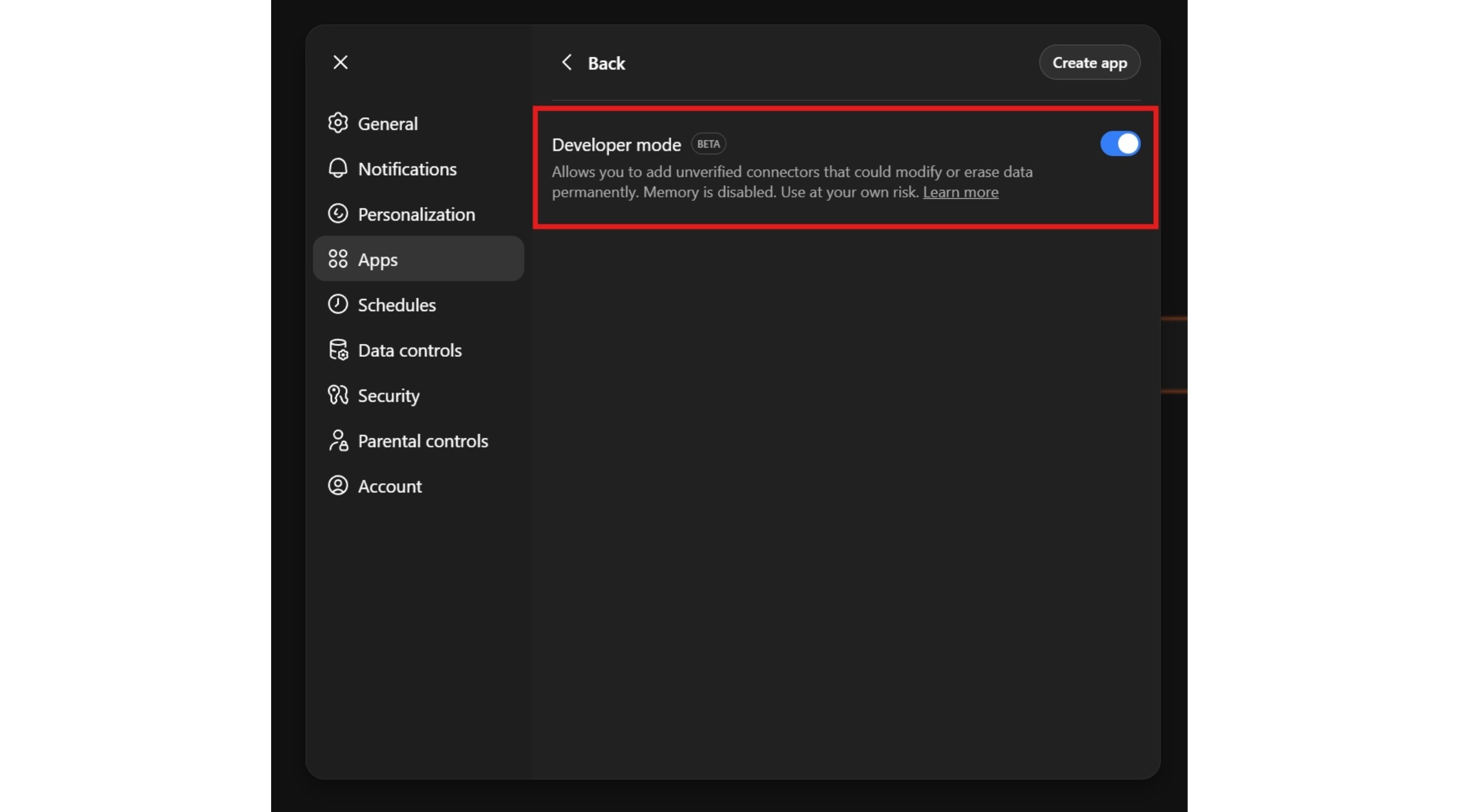Switch to the Data controls section
Screen dimensions: 1459x812
pyautogui.click(x=409, y=349)
